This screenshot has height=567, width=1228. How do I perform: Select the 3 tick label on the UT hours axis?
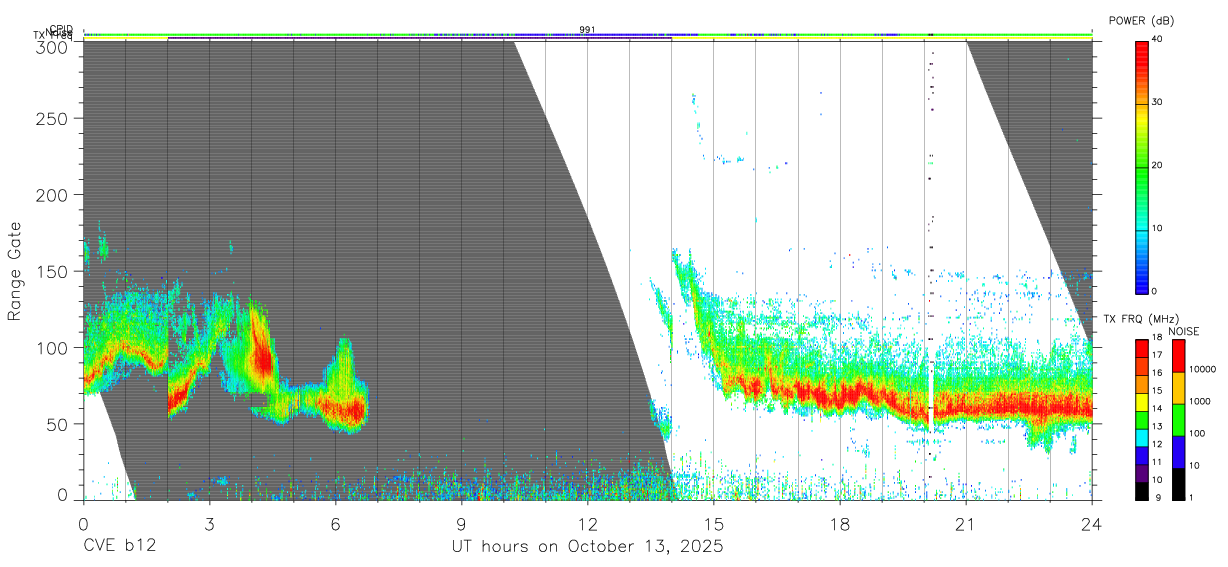(209, 524)
